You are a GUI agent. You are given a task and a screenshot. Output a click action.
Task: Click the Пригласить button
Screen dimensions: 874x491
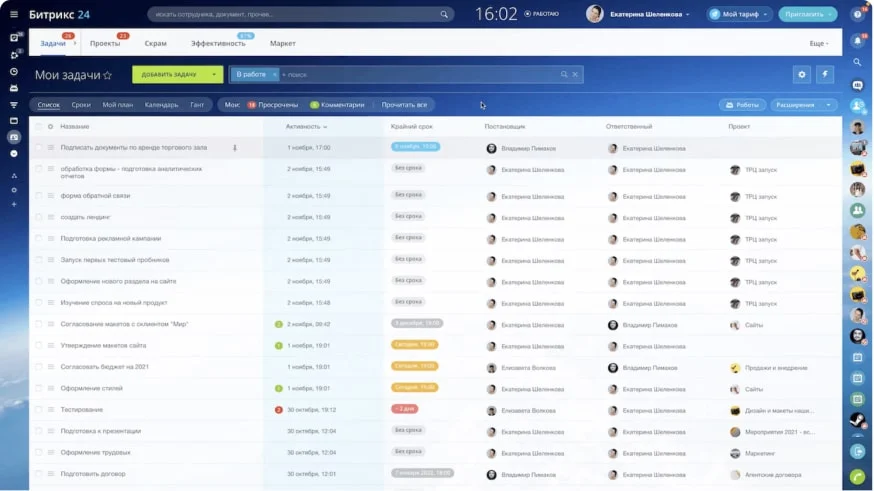(808, 14)
